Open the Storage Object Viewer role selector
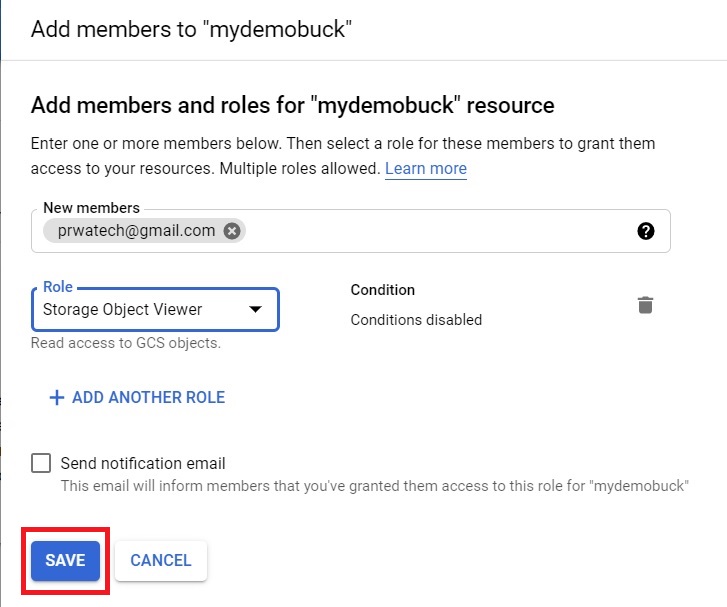Viewport: 727px width, 607px height. pyautogui.click(x=155, y=309)
